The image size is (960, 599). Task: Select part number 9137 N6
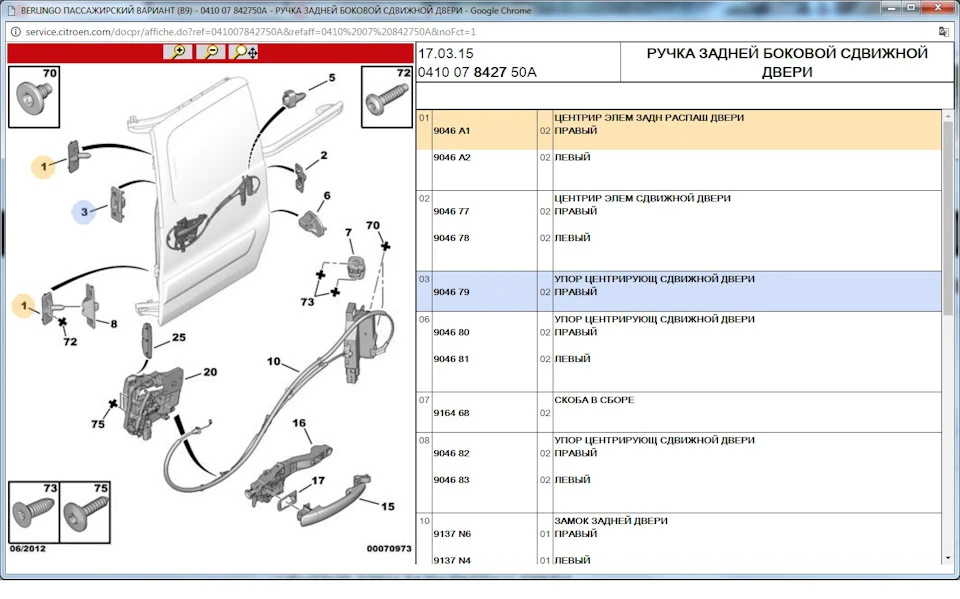click(x=452, y=534)
